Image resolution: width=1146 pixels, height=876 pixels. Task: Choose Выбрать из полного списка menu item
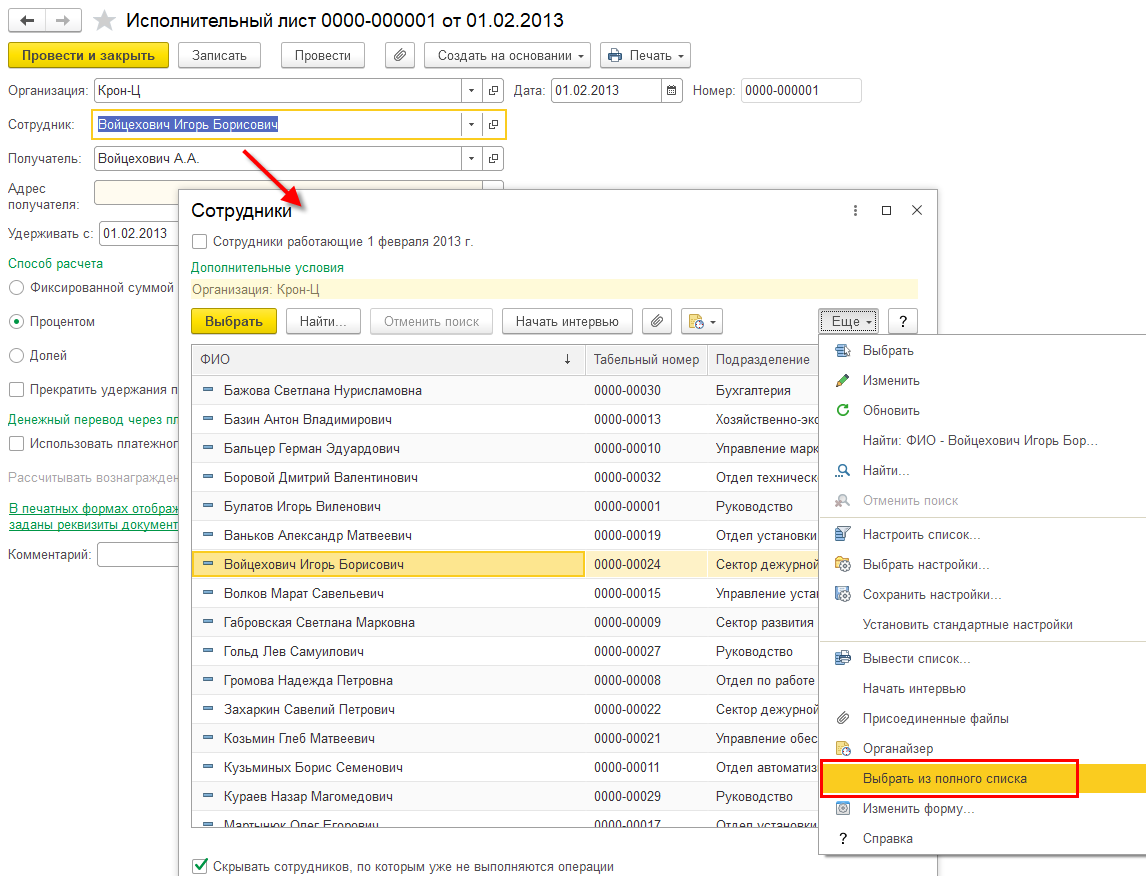944,778
